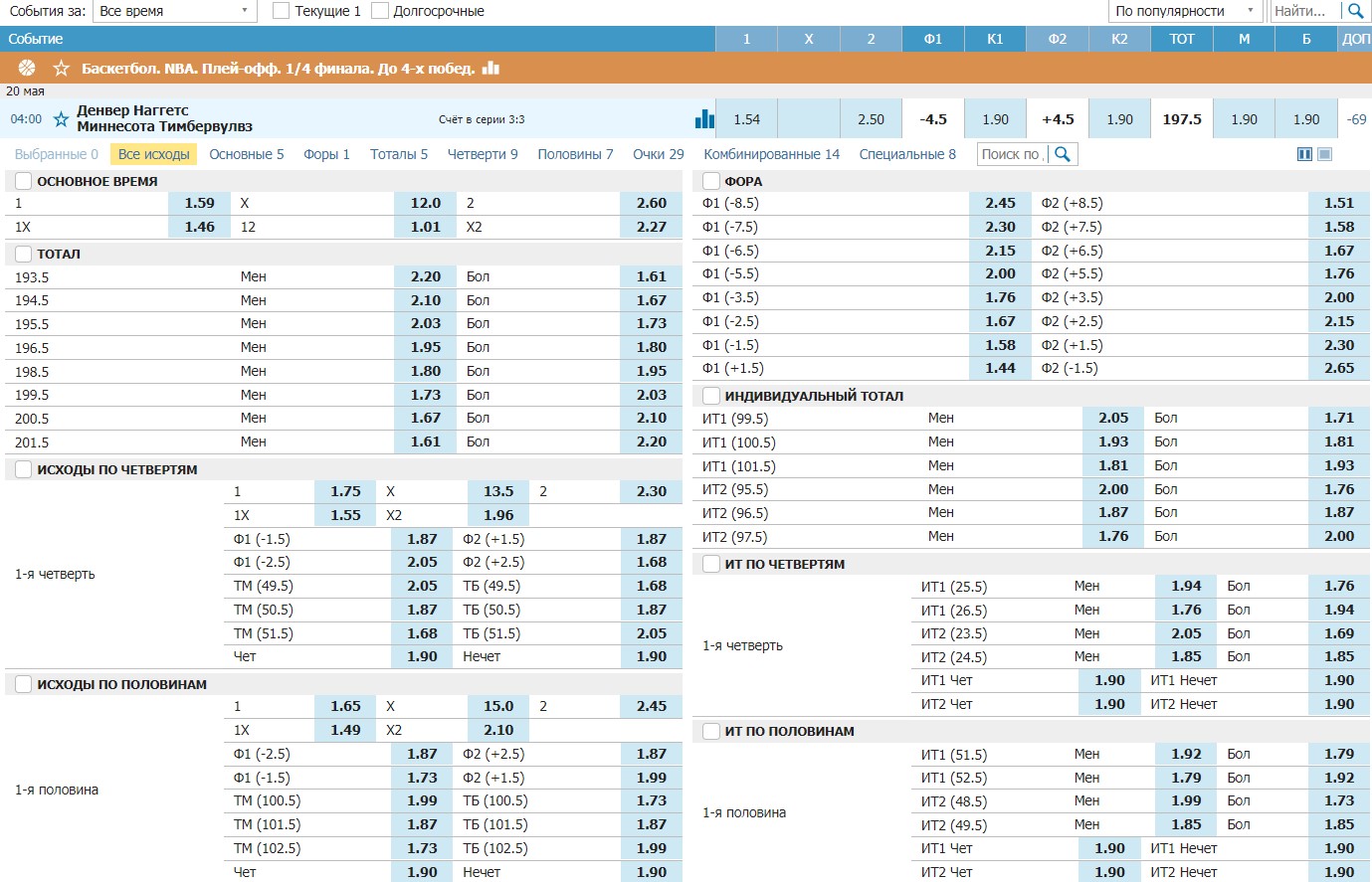Click the 'Поиск по' market search field
Screen dimensions: 1372x882
coord(1013,154)
